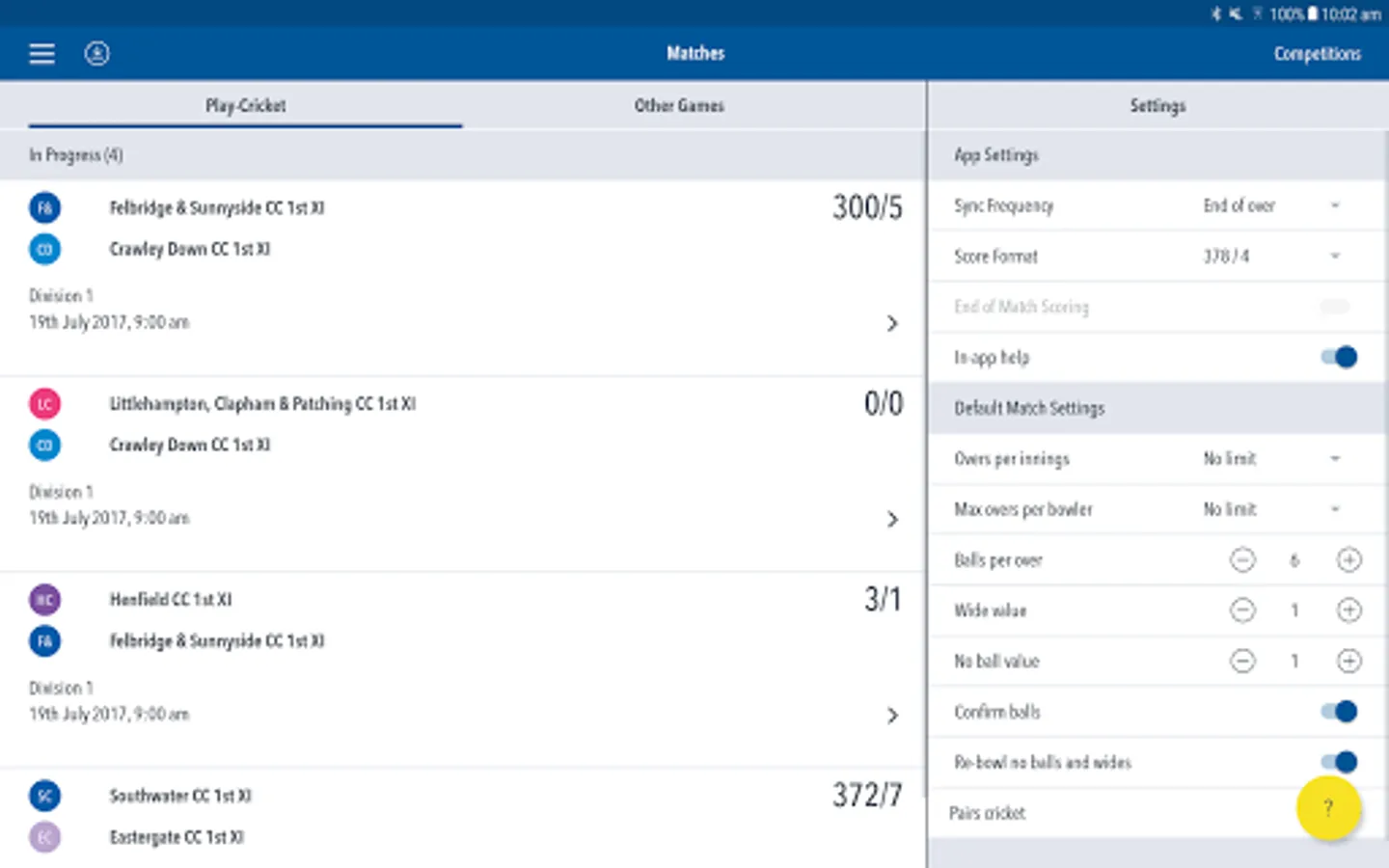The image size is (1389, 868).
Task: Open the hamburger menu
Action: pos(41,54)
